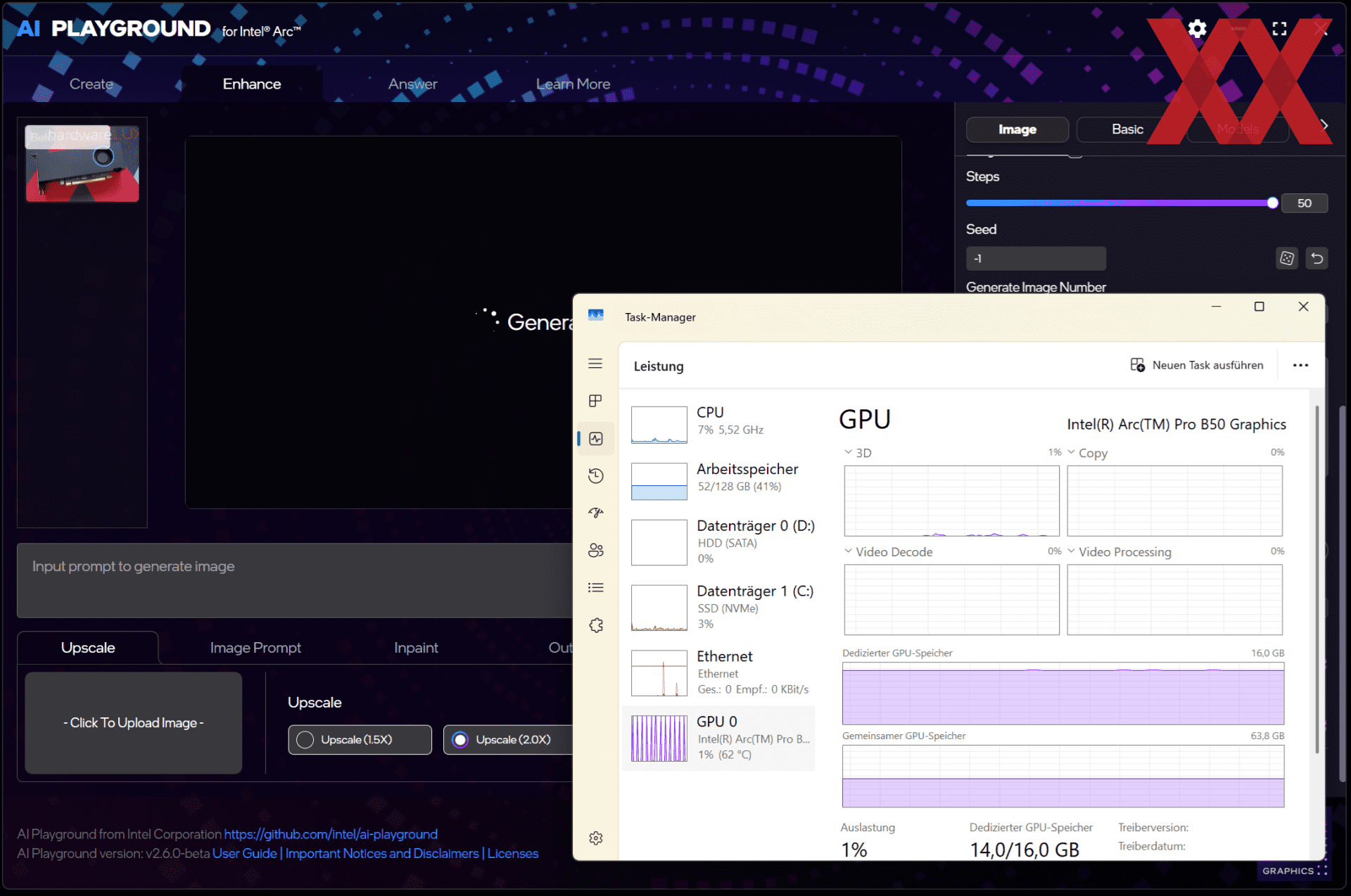The height and width of the screenshot is (896, 1351).
Task: Toggle AI Playground fullscreen icon
Action: pos(1279,28)
